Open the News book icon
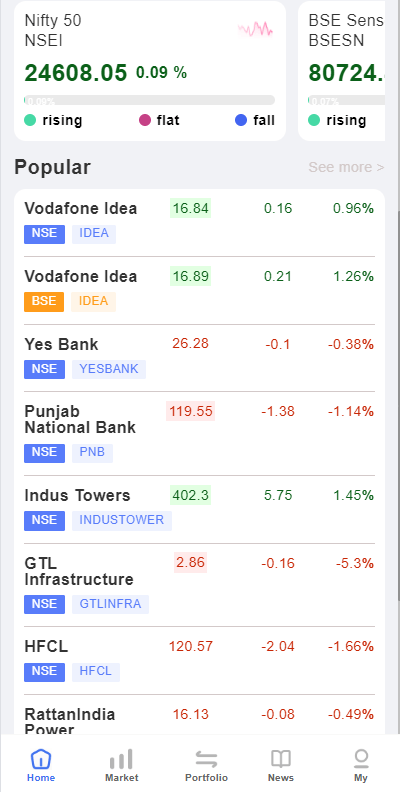This screenshot has width=400, height=792. pos(281,759)
